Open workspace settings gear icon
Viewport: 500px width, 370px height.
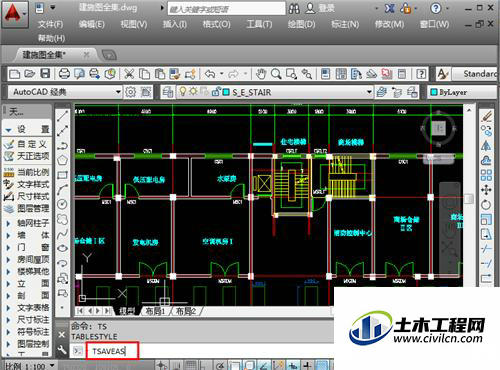(x=130, y=92)
